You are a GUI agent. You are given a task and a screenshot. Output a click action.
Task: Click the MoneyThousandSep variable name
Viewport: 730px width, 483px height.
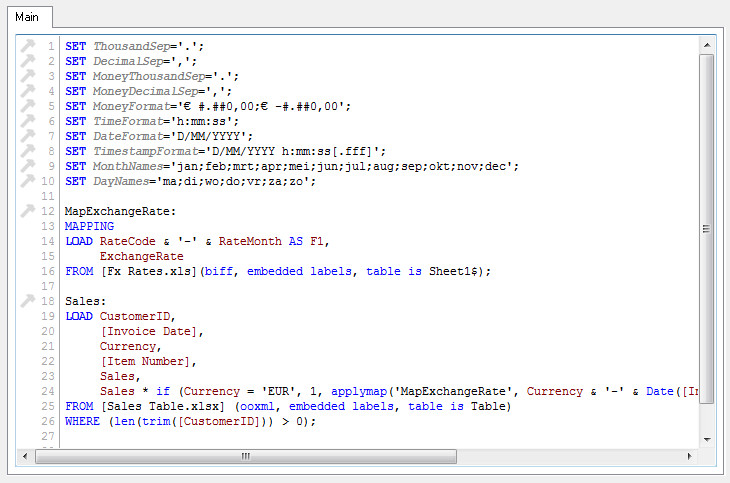(149, 76)
